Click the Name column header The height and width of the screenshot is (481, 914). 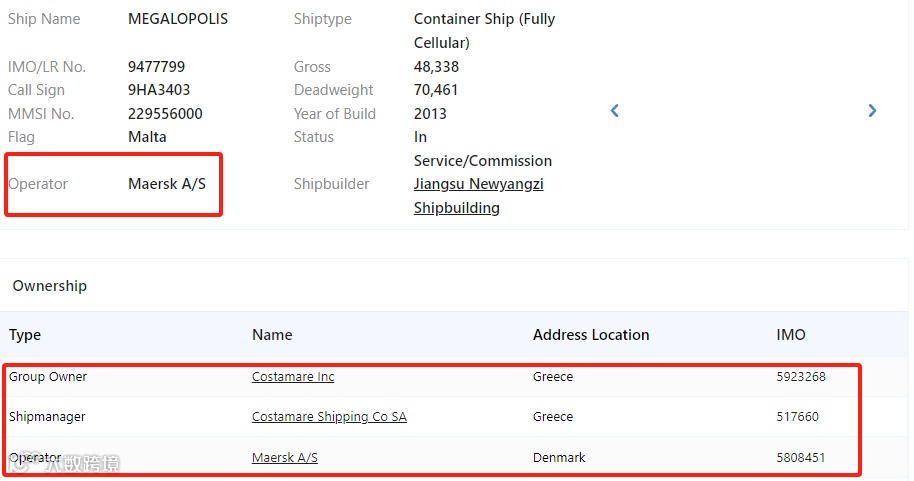(x=272, y=335)
